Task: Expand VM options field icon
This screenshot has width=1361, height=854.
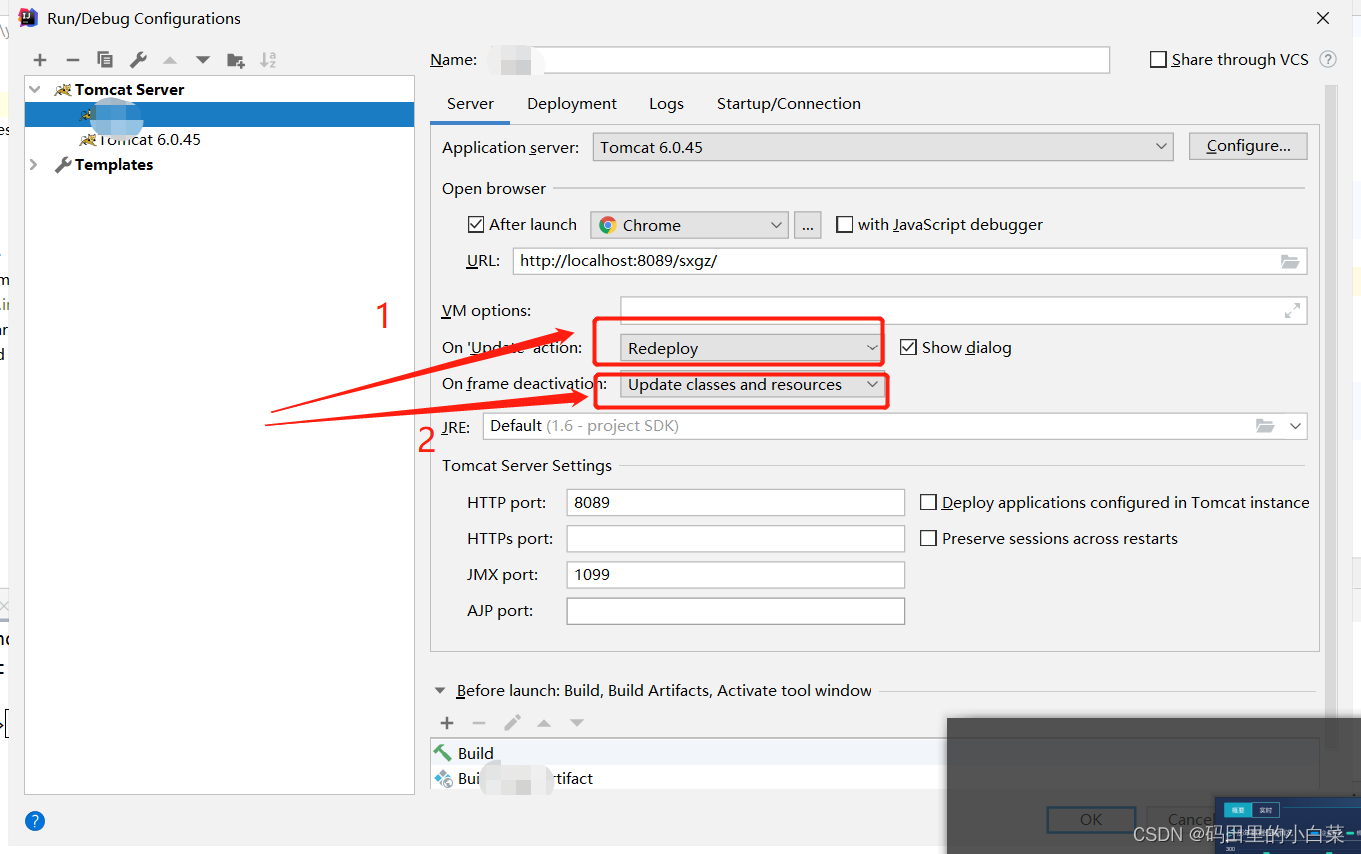Action: click(x=1292, y=311)
